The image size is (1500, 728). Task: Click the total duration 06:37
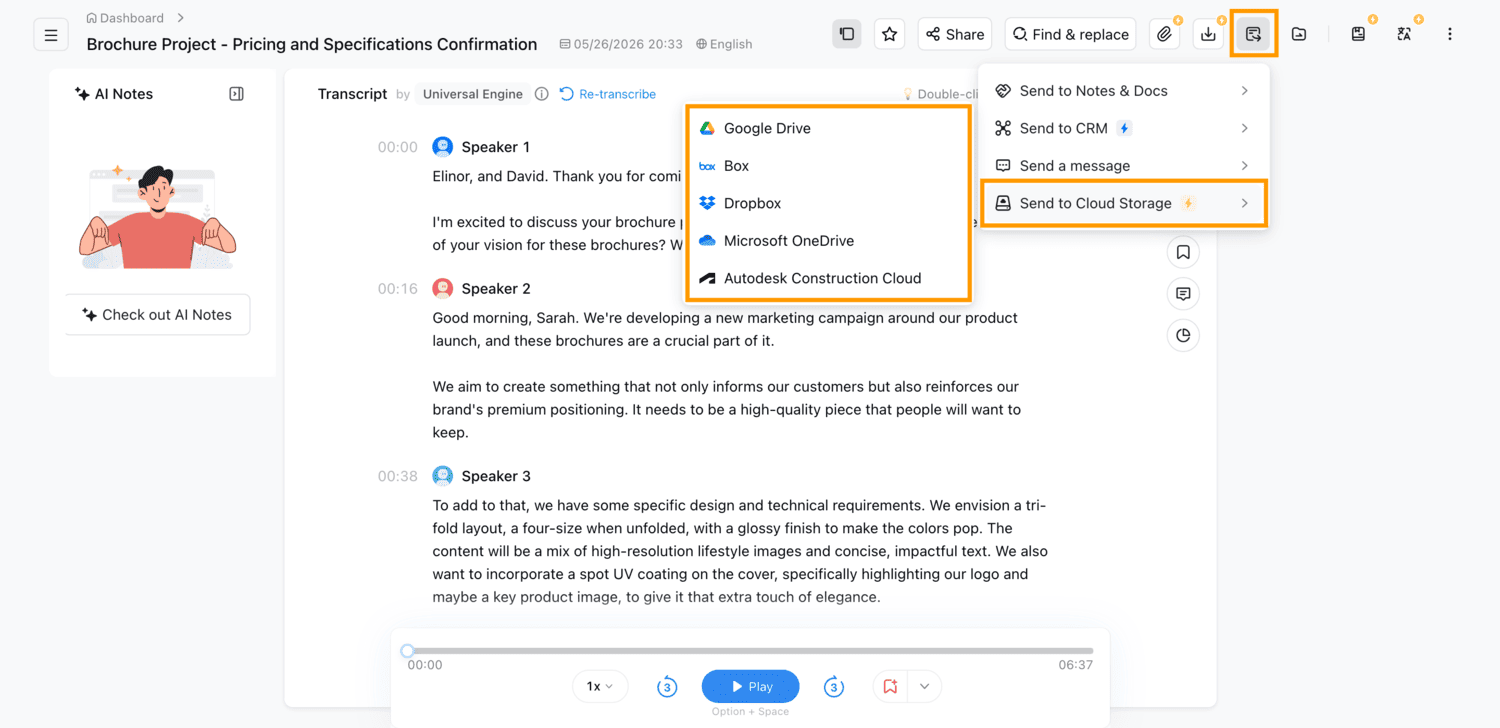[1076, 665]
